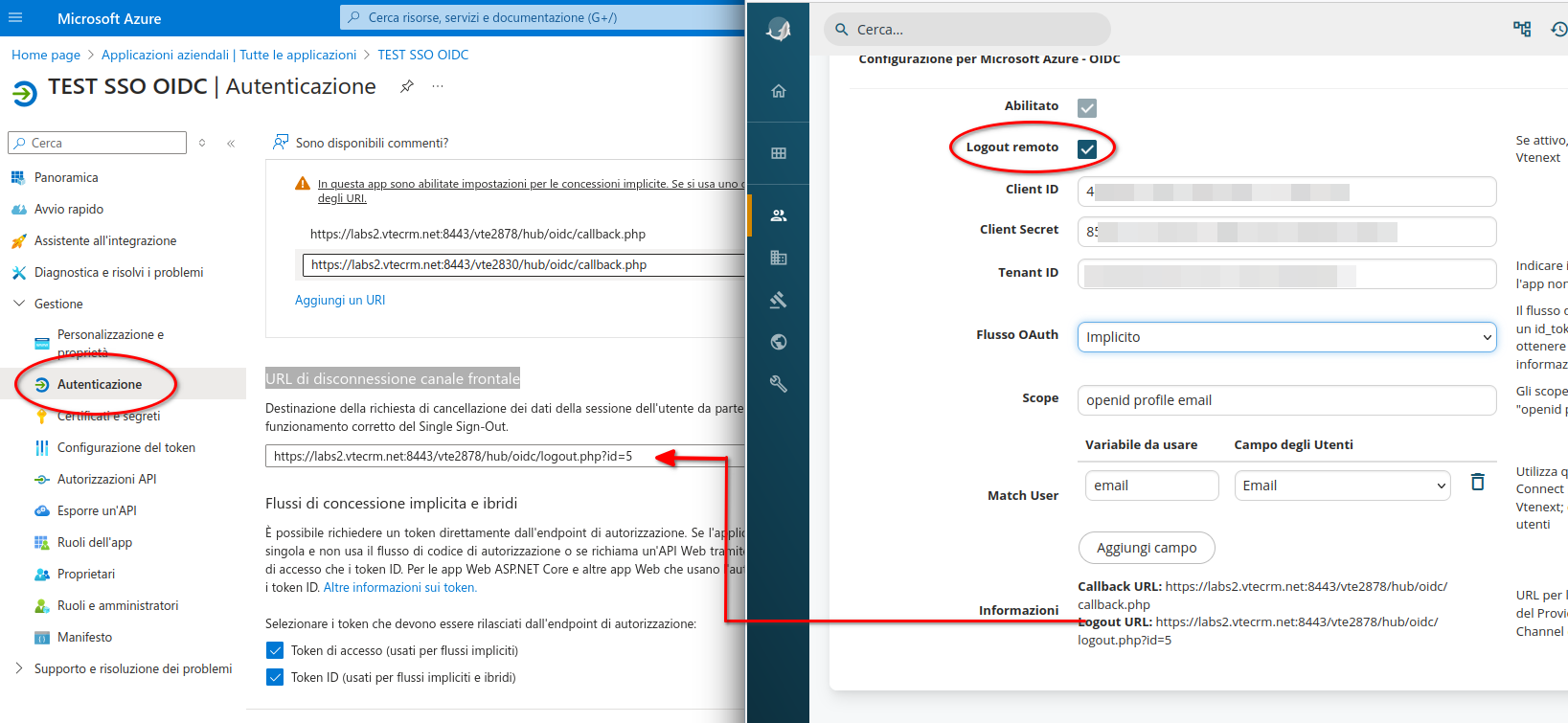Click the Vtenext logo icon
Screen dimensions: 1568x723
(x=779, y=30)
